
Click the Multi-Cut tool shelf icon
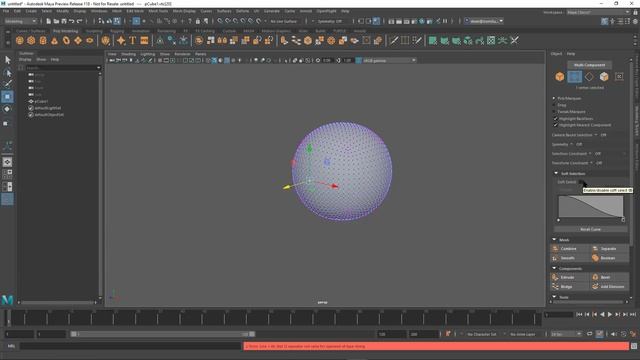coord(393,40)
